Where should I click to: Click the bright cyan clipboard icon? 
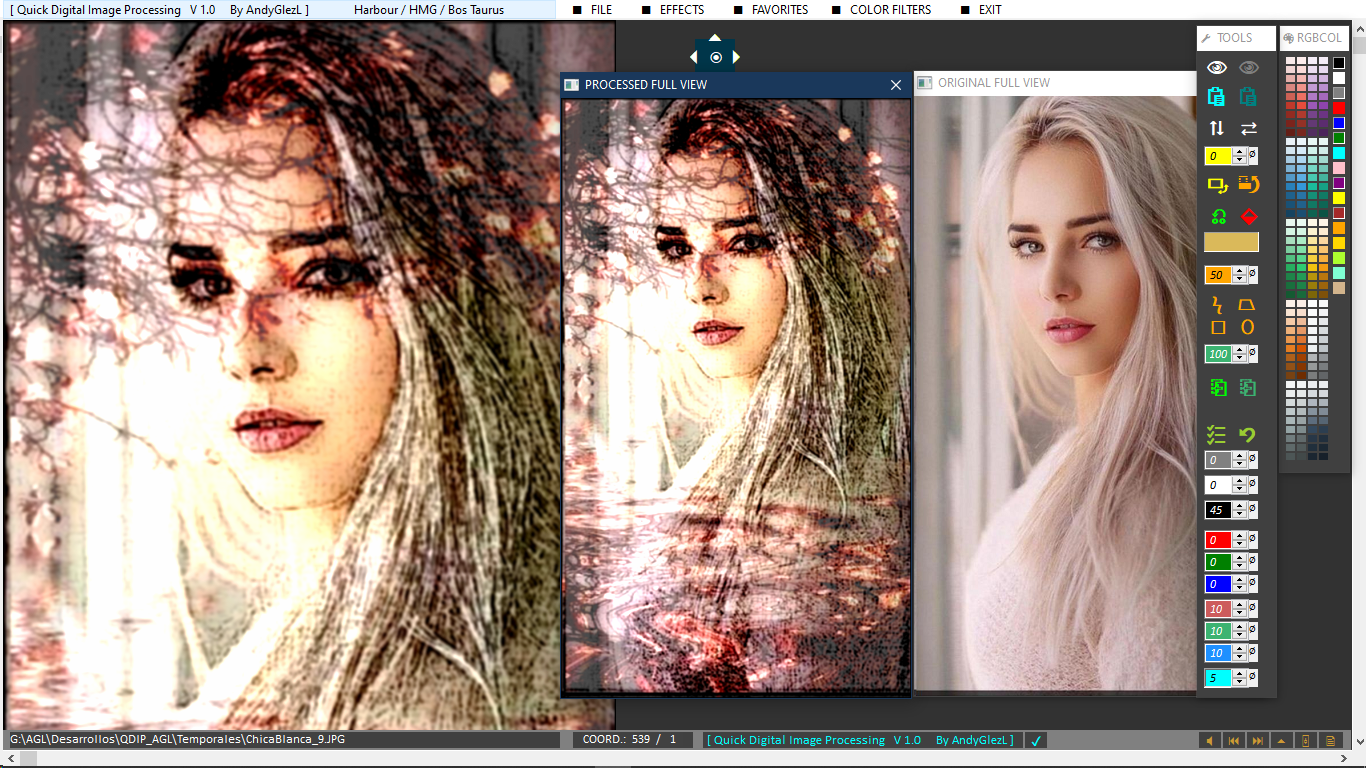tap(1216, 97)
